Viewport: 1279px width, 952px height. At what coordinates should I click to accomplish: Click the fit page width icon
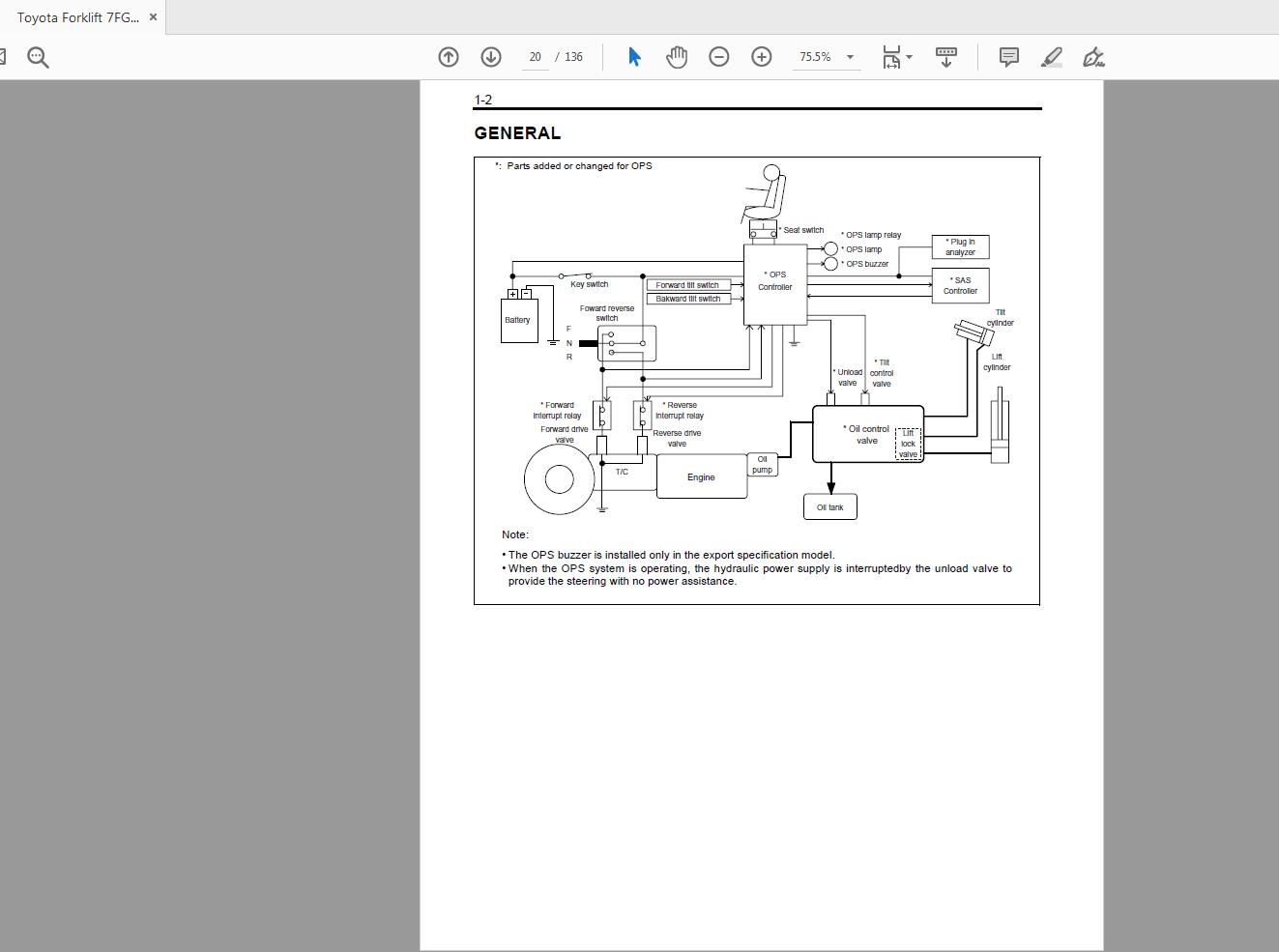891,57
